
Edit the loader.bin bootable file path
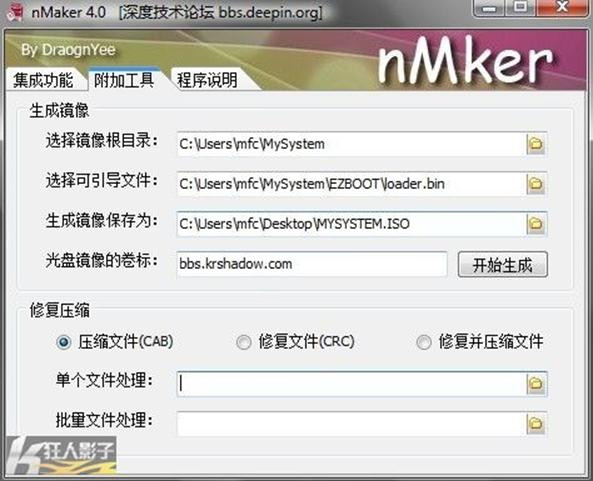point(351,184)
